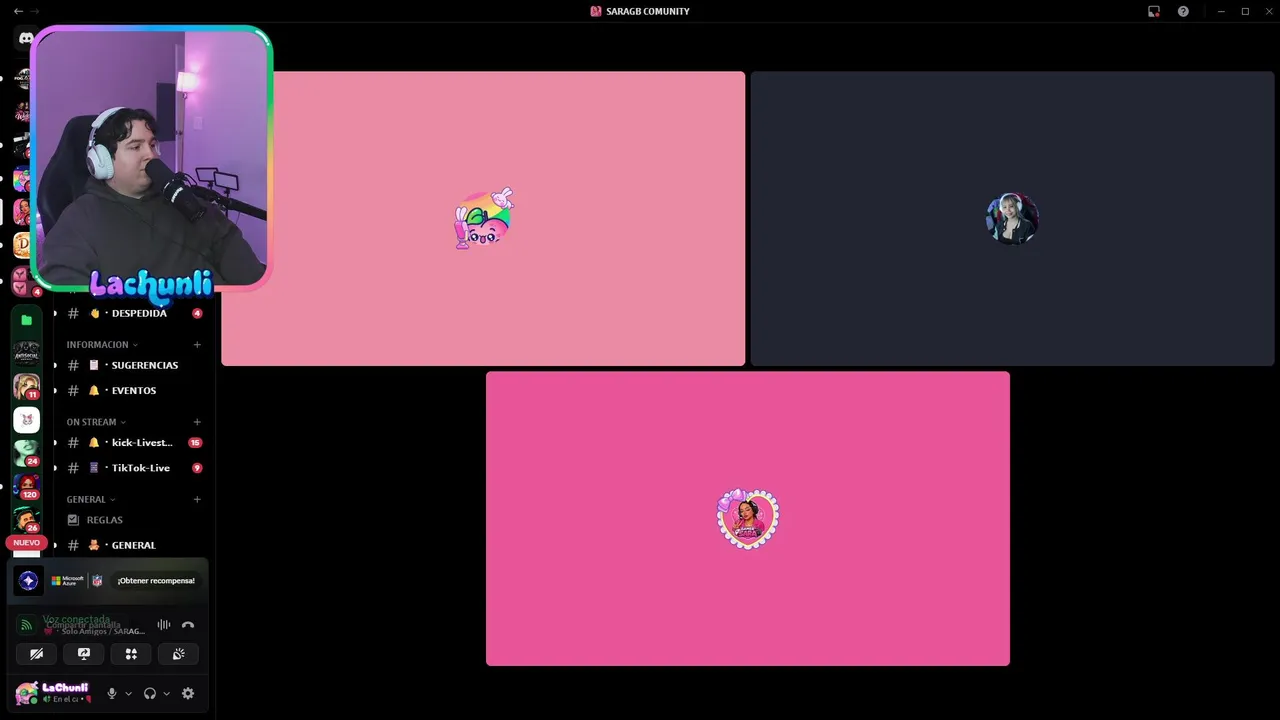Open the help question mark icon
The height and width of the screenshot is (720, 1280).
click(1183, 11)
